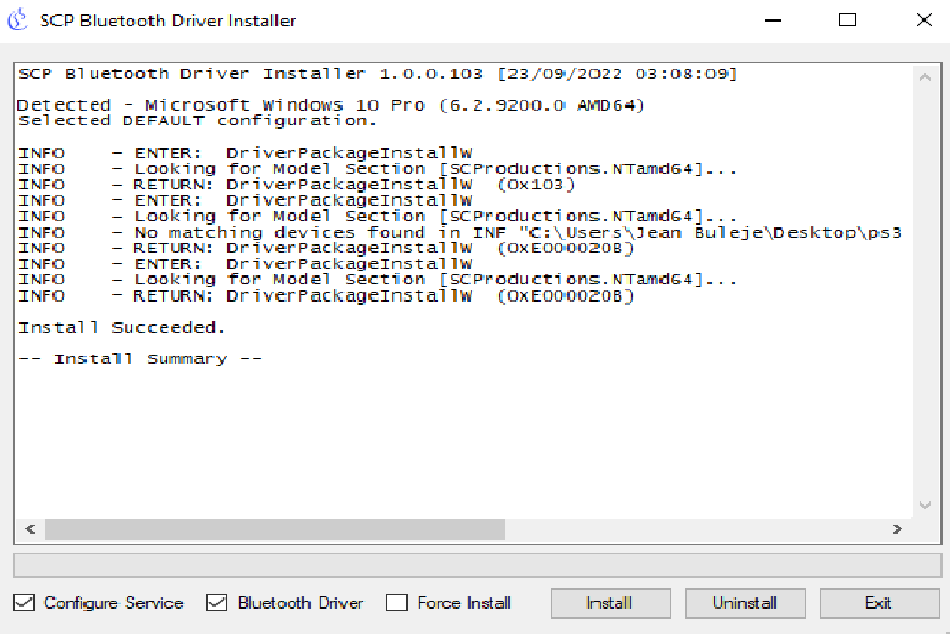The width and height of the screenshot is (950, 634).
Task: Click the horizontal scrollbar left arrow
Action: coord(30,529)
